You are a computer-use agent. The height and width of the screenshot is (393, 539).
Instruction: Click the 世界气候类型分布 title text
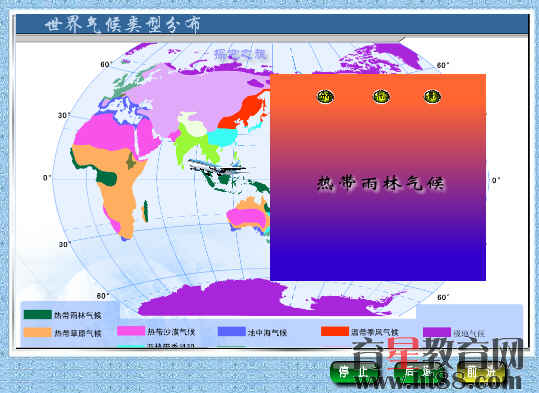(x=122, y=25)
